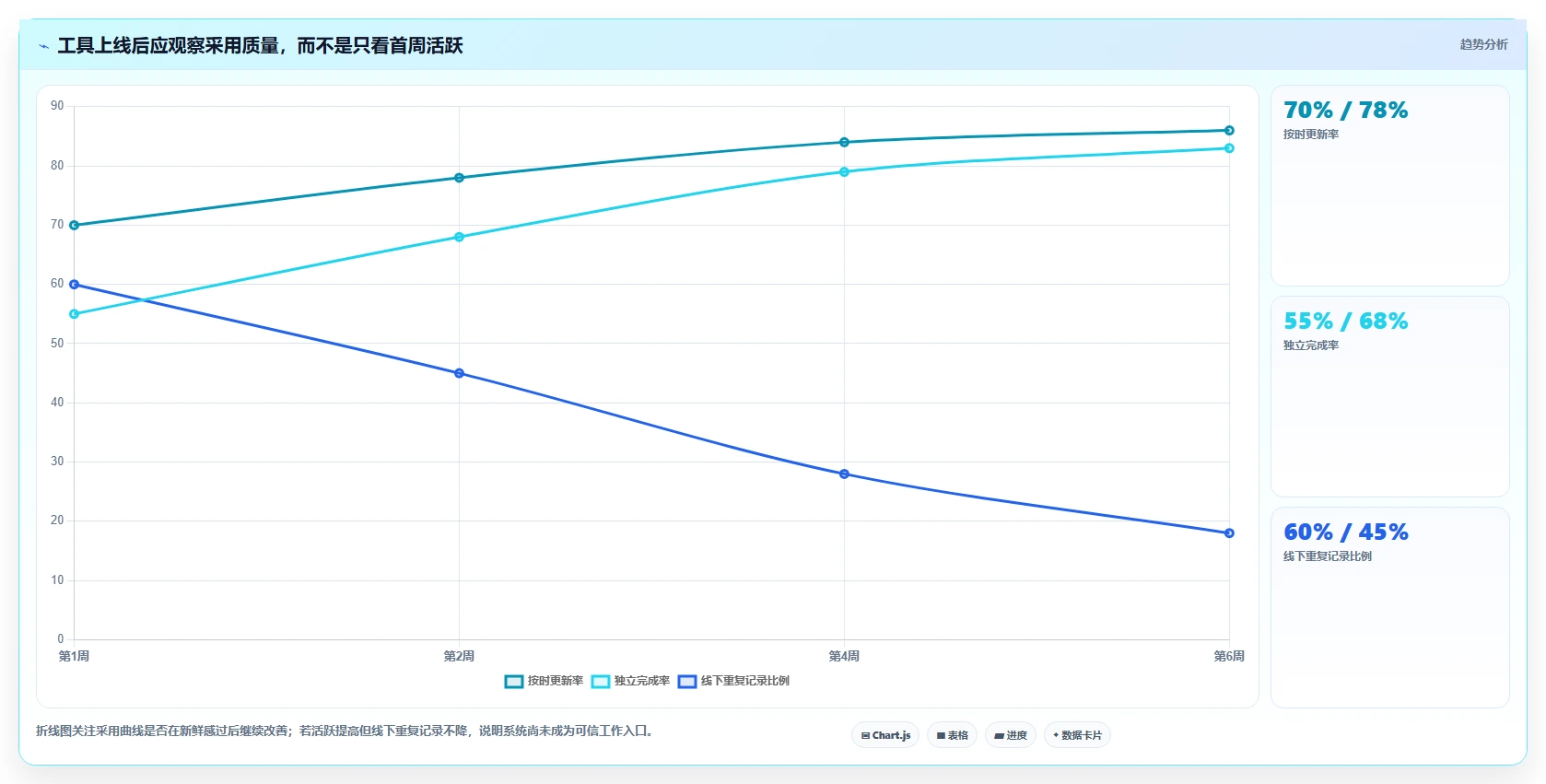Screen dimensions: 1546x784
Task: Click the 独立完成率 data point at 第4周
Action: (x=844, y=172)
